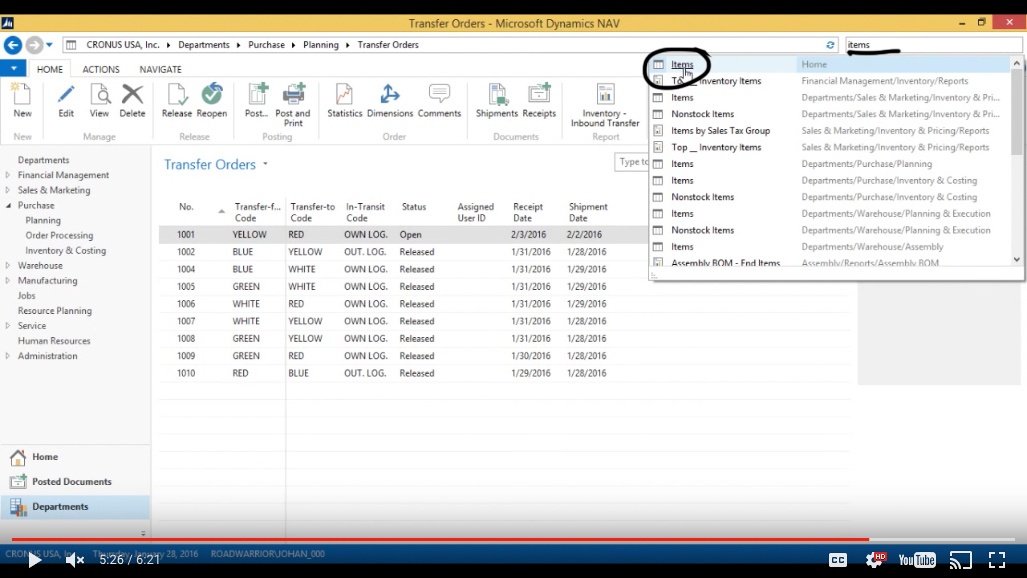1027x578 pixels.
Task: Expand the Financial Management tree node
Action: [x=8, y=175]
